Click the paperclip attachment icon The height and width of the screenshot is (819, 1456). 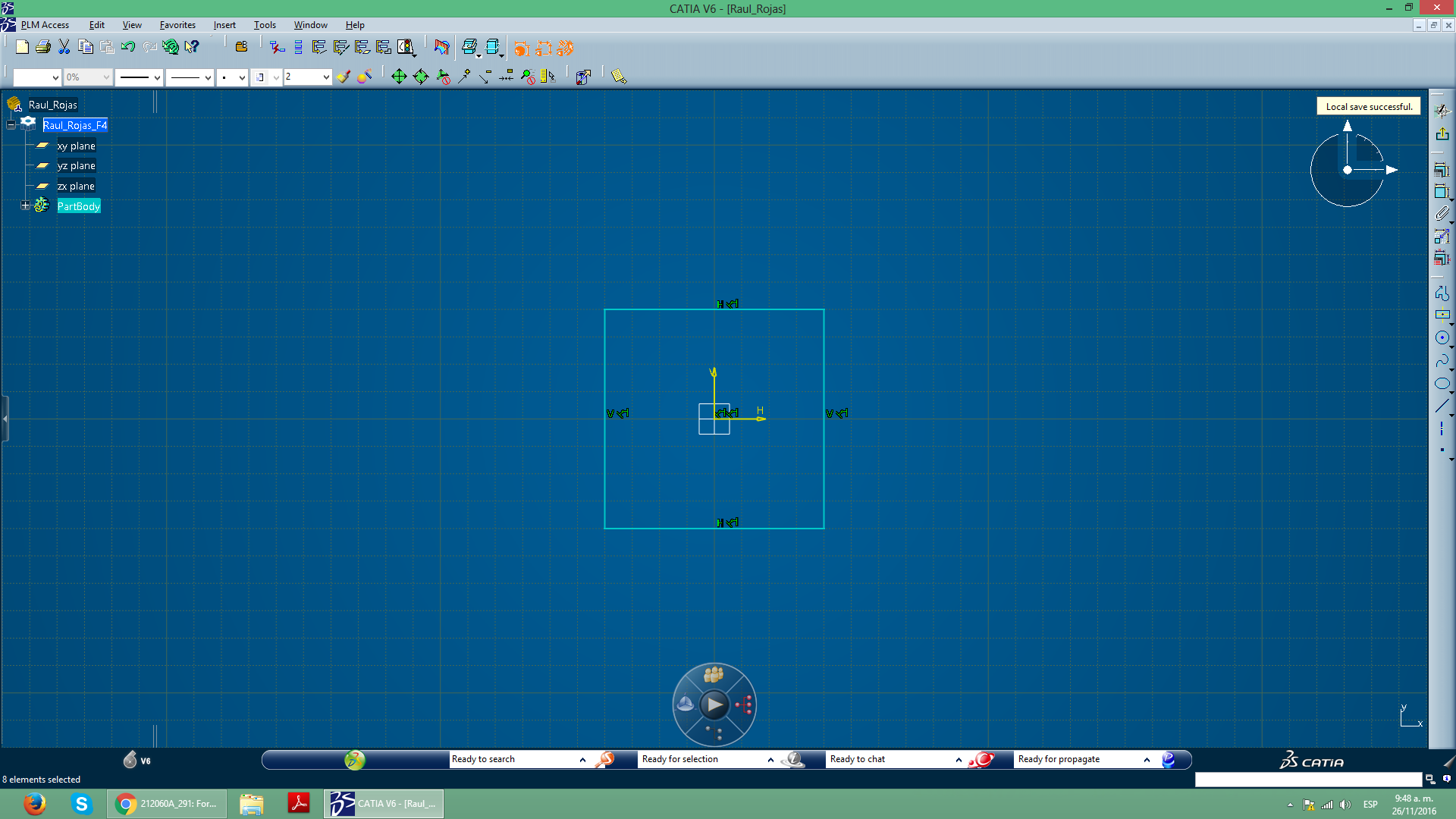tap(1442, 214)
